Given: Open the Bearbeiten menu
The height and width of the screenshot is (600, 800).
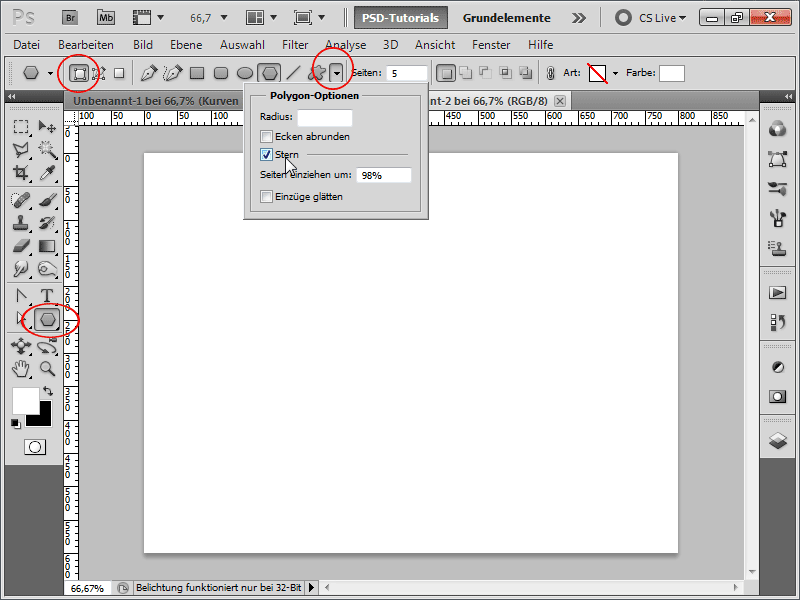Looking at the screenshot, I should (x=86, y=45).
